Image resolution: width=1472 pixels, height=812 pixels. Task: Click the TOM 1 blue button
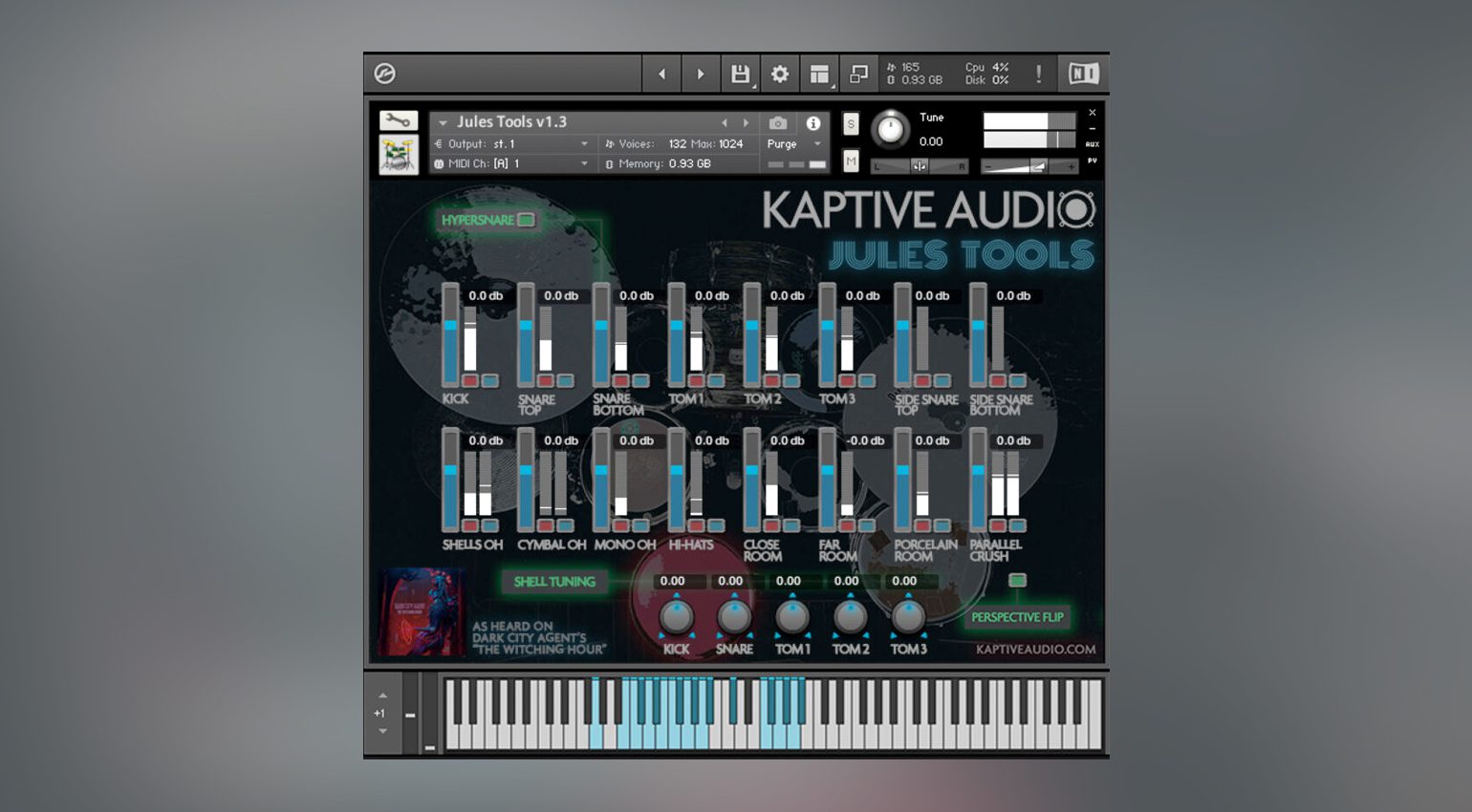[x=716, y=380]
